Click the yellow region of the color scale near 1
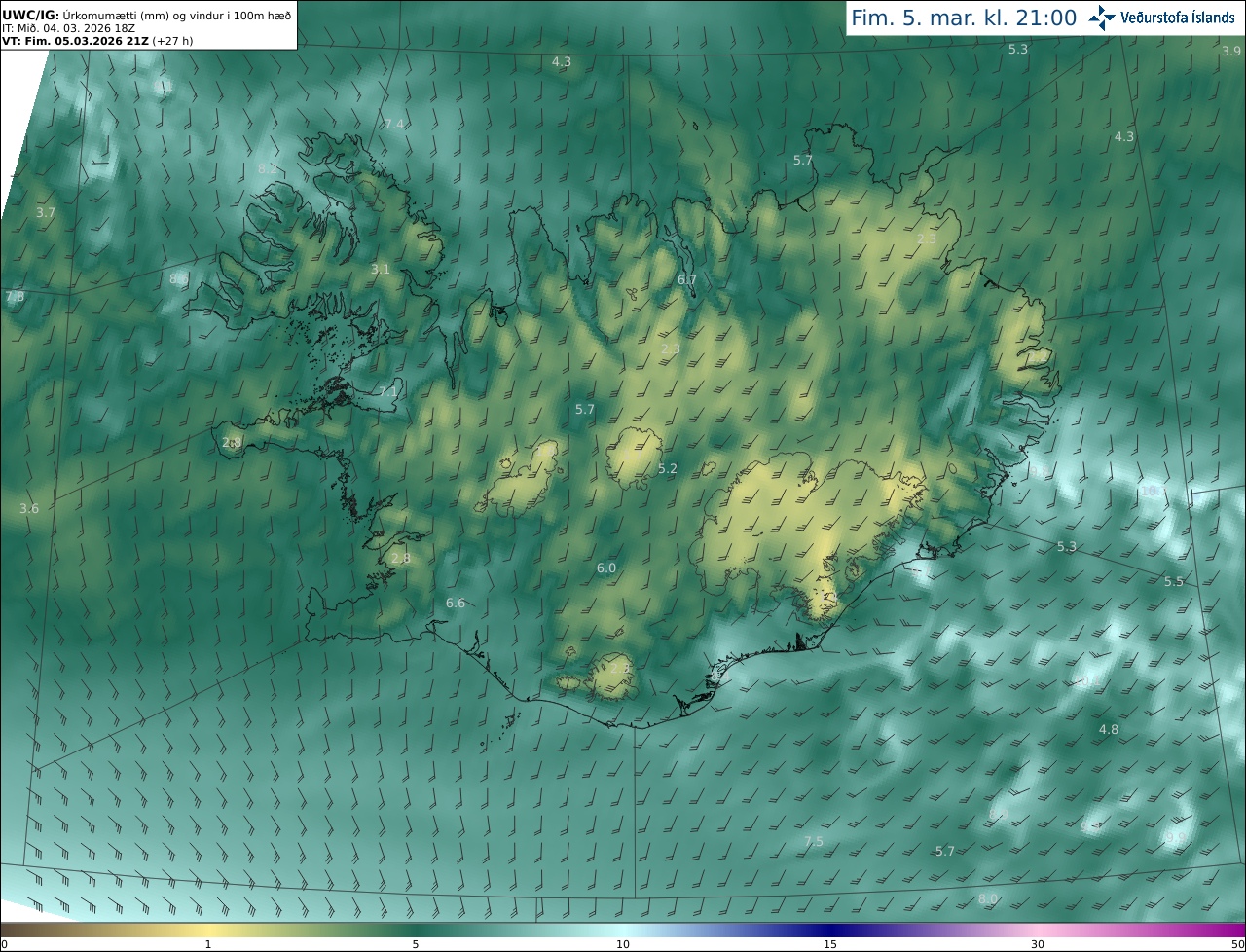This screenshot has height=952, width=1246. click(x=207, y=930)
